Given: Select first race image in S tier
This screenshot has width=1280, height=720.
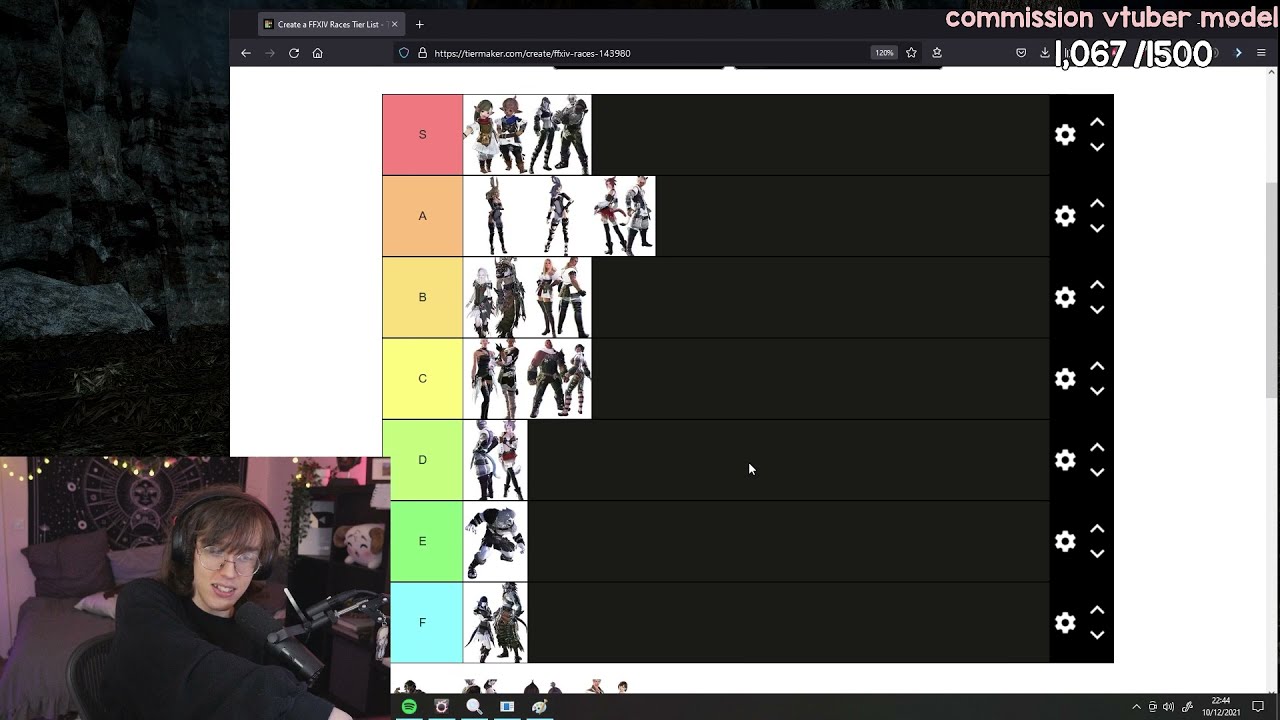Looking at the screenshot, I should [495, 135].
